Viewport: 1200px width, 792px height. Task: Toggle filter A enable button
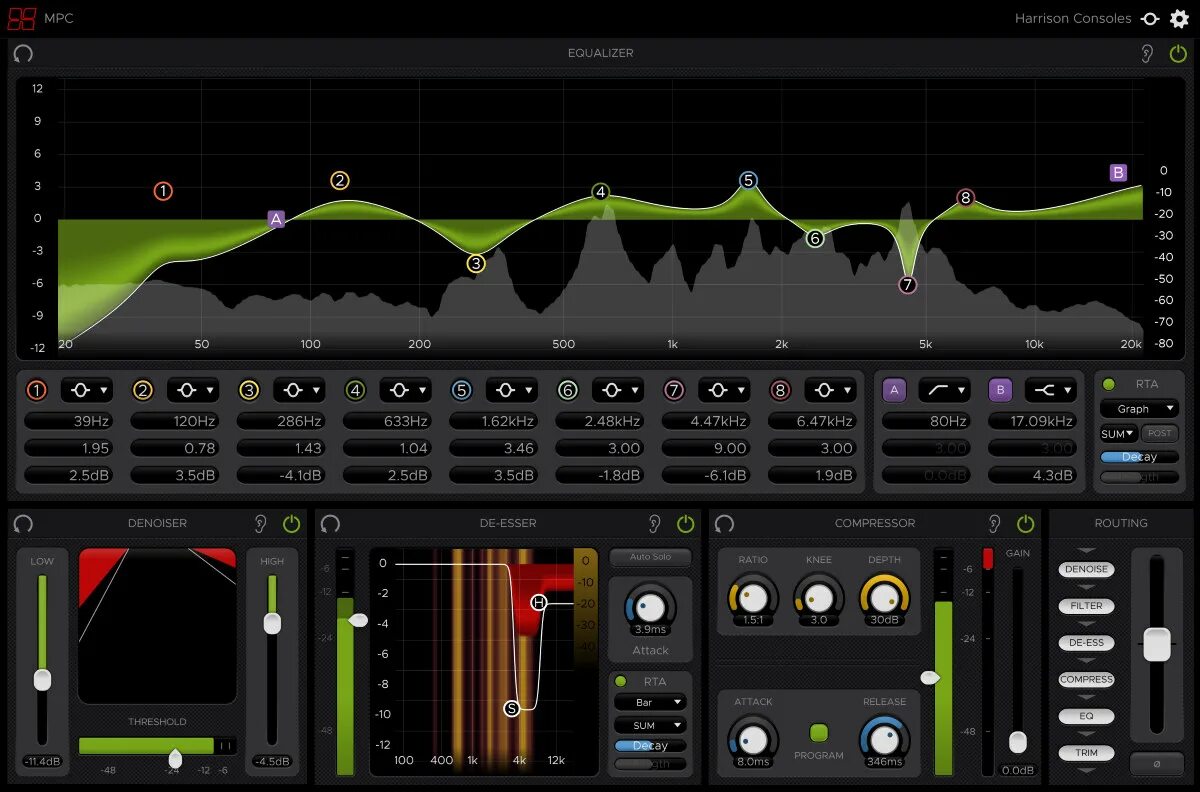click(x=894, y=390)
